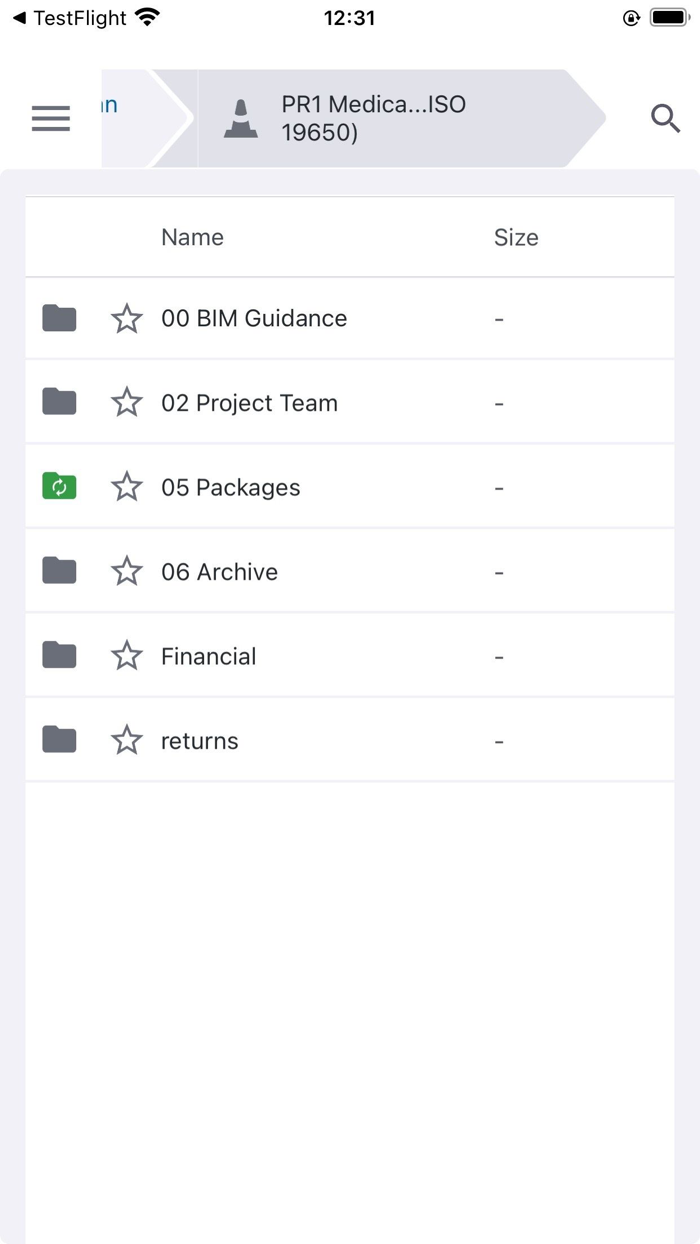Tap the Size dash on the 06 Archive row
Viewport: 700px width, 1244px height.
tap(499, 571)
